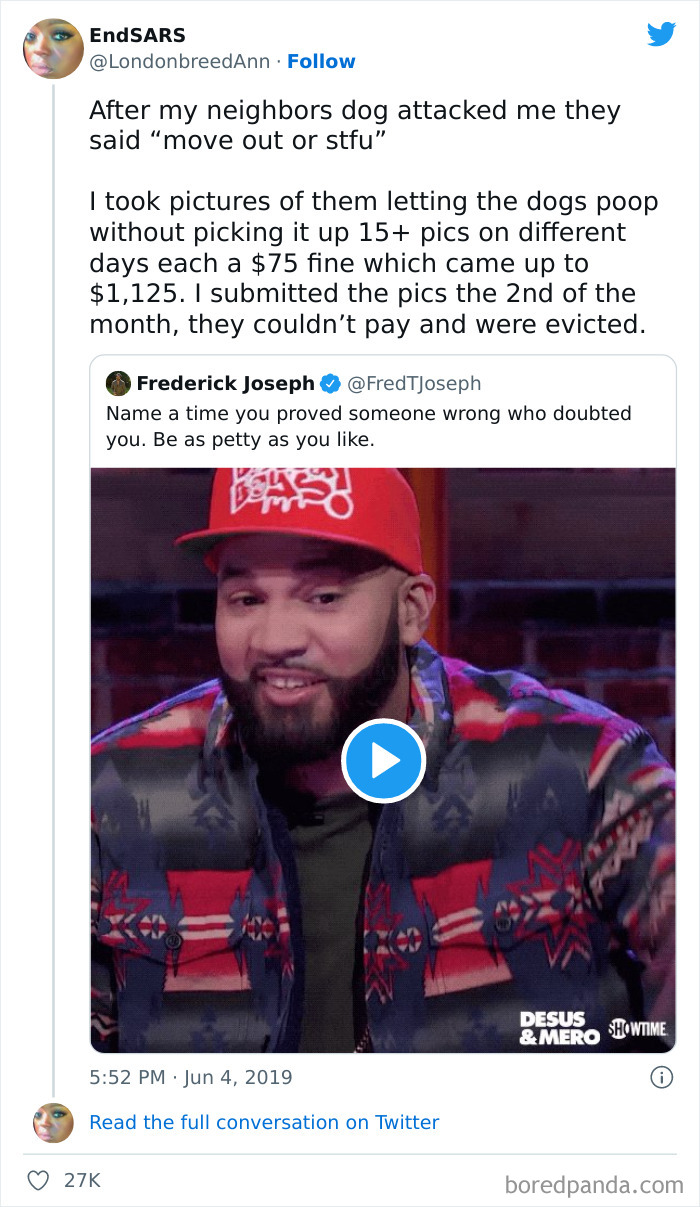Click the small avatar near the conversation link
This screenshot has width=700, height=1207.
click(x=52, y=1122)
